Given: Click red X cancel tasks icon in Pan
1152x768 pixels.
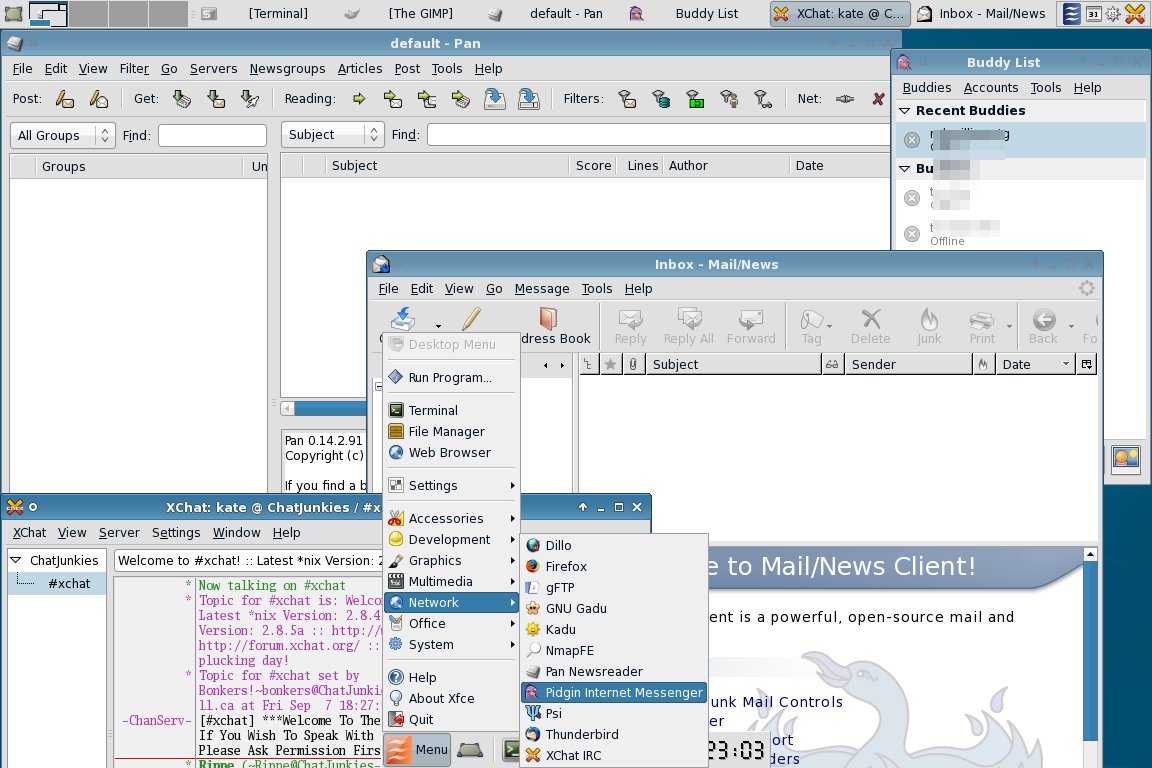Looking at the screenshot, I should point(878,98).
